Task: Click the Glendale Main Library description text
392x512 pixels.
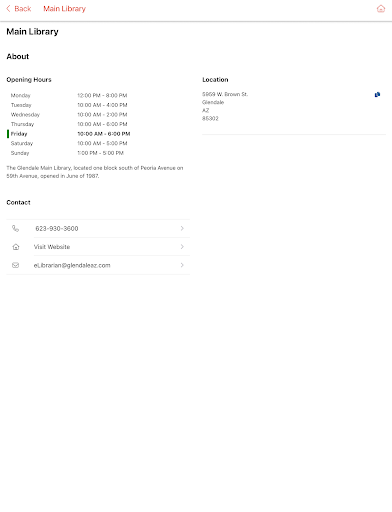Action: (x=95, y=172)
